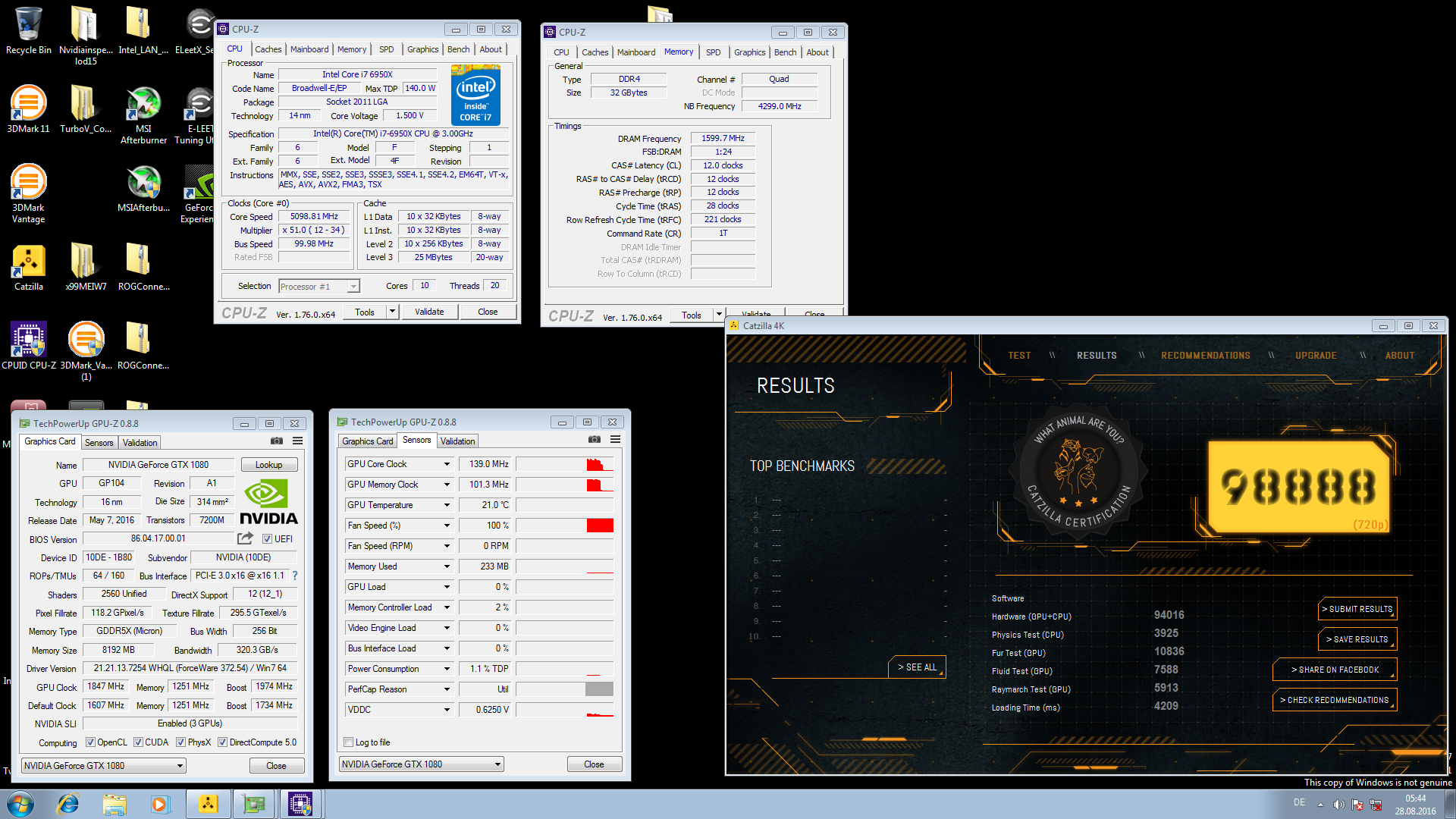The height and width of the screenshot is (819, 1456).
Task: Enable the Log to file checkbox
Action: [348, 742]
